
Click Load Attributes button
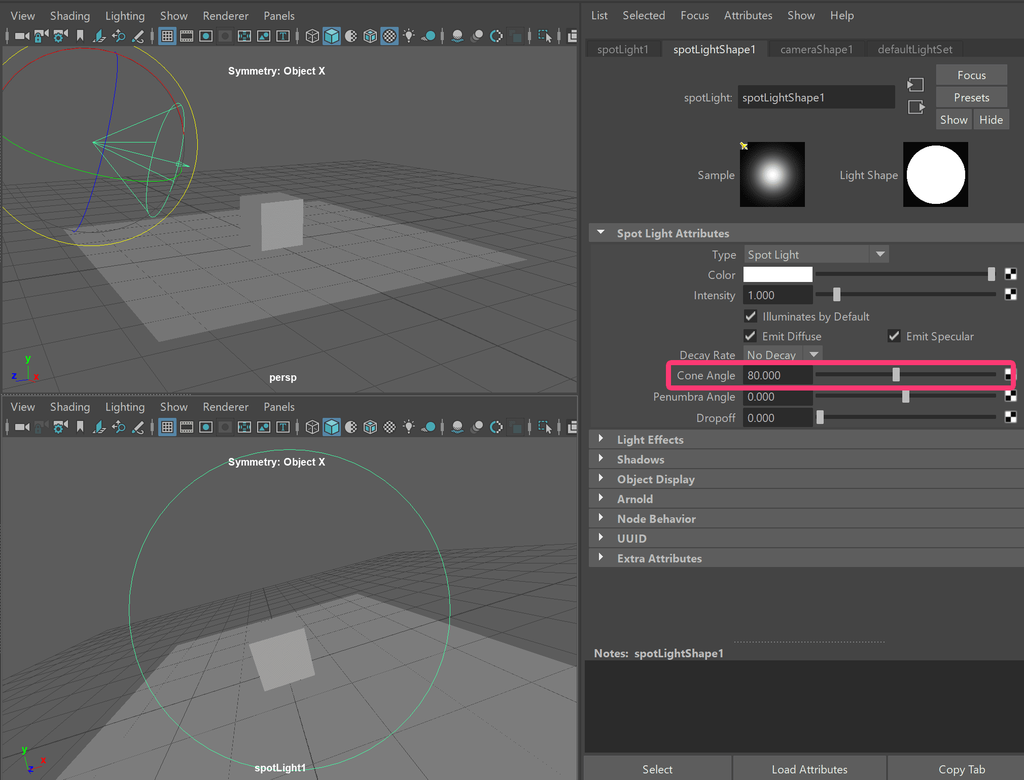tap(809, 769)
